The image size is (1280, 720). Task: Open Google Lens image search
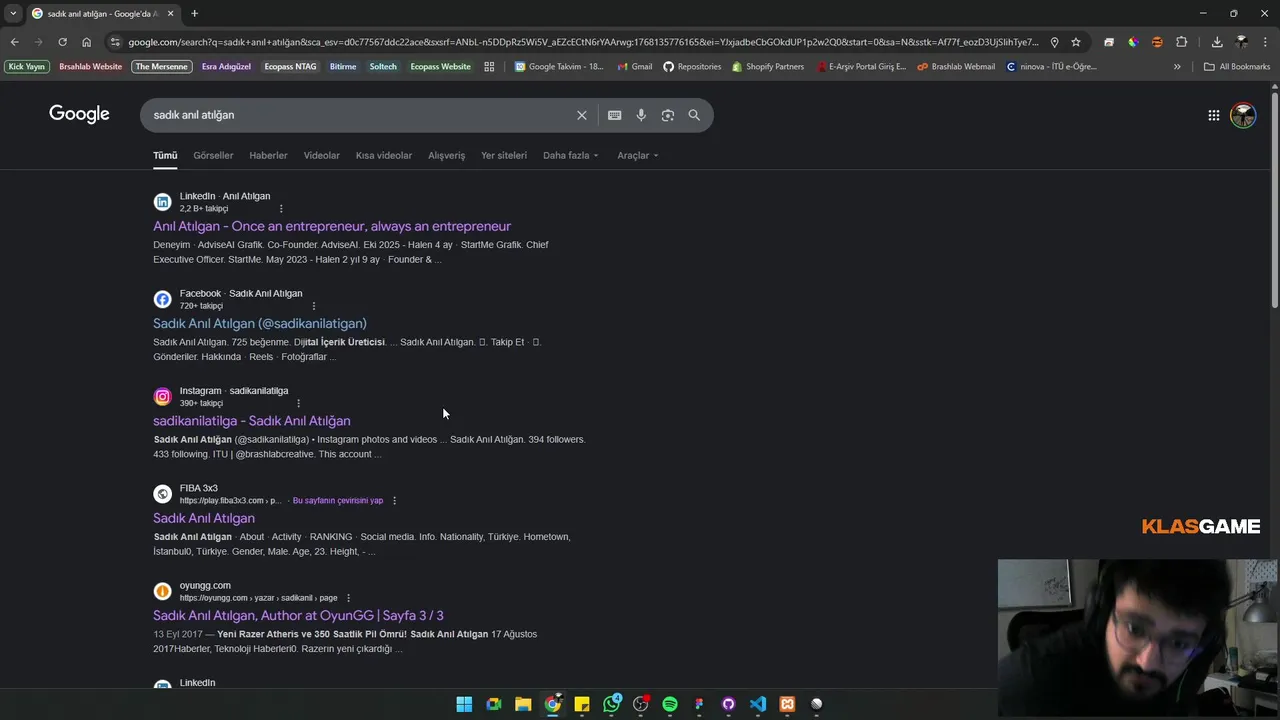[x=667, y=115]
